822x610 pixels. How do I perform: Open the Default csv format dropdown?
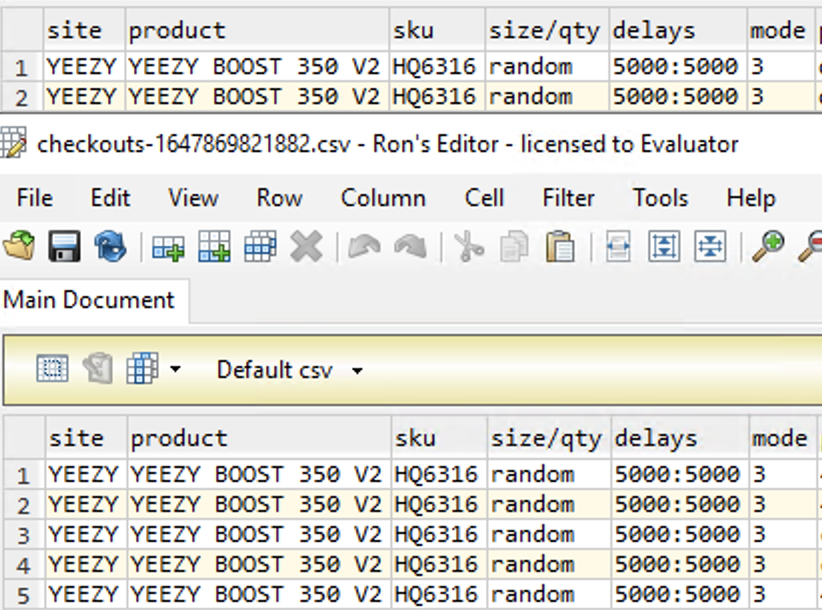pyautogui.click(x=290, y=370)
